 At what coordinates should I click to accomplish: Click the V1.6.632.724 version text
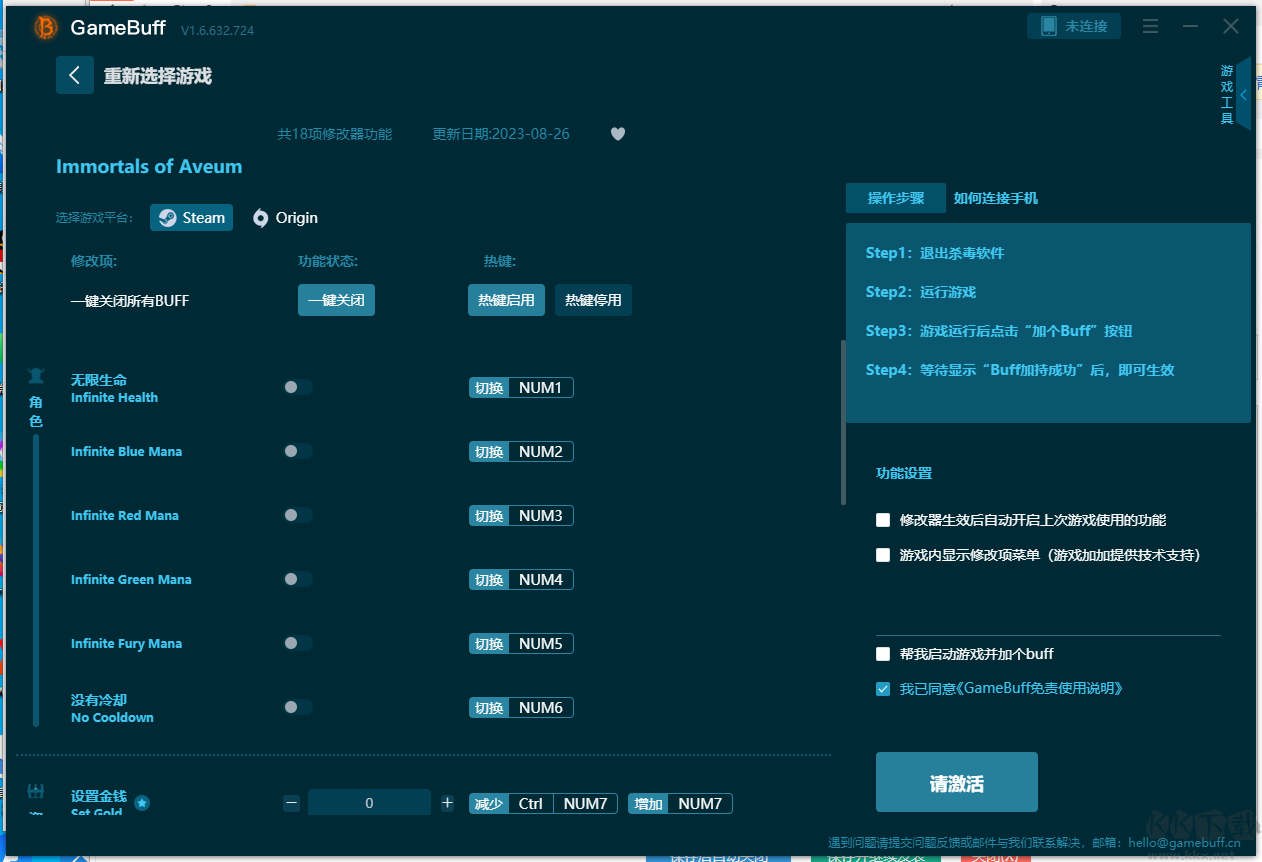coord(217,31)
